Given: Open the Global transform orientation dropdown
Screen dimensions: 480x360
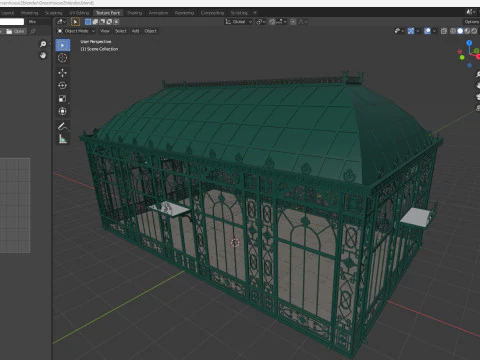Looking at the screenshot, I should (x=239, y=22).
